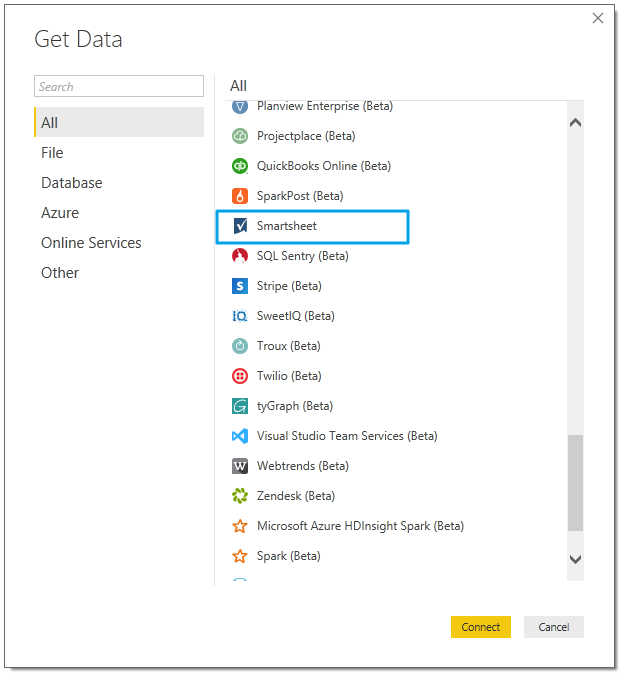The height and width of the screenshot is (674, 620).
Task: Click the scroll down arrow in list
Action: click(575, 559)
